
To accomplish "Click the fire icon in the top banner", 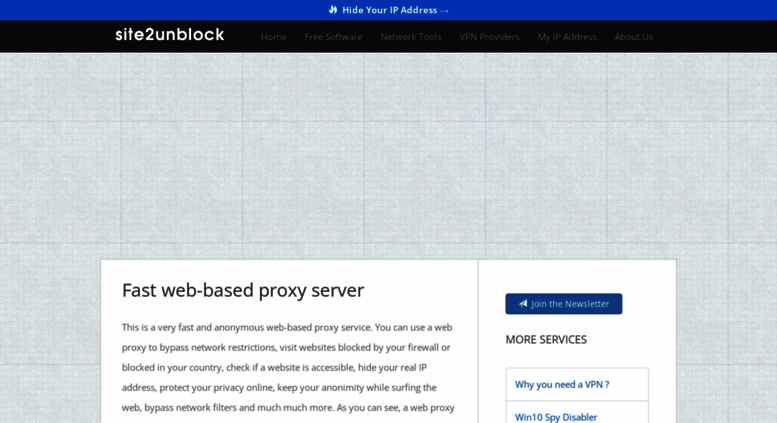I will coord(333,10).
